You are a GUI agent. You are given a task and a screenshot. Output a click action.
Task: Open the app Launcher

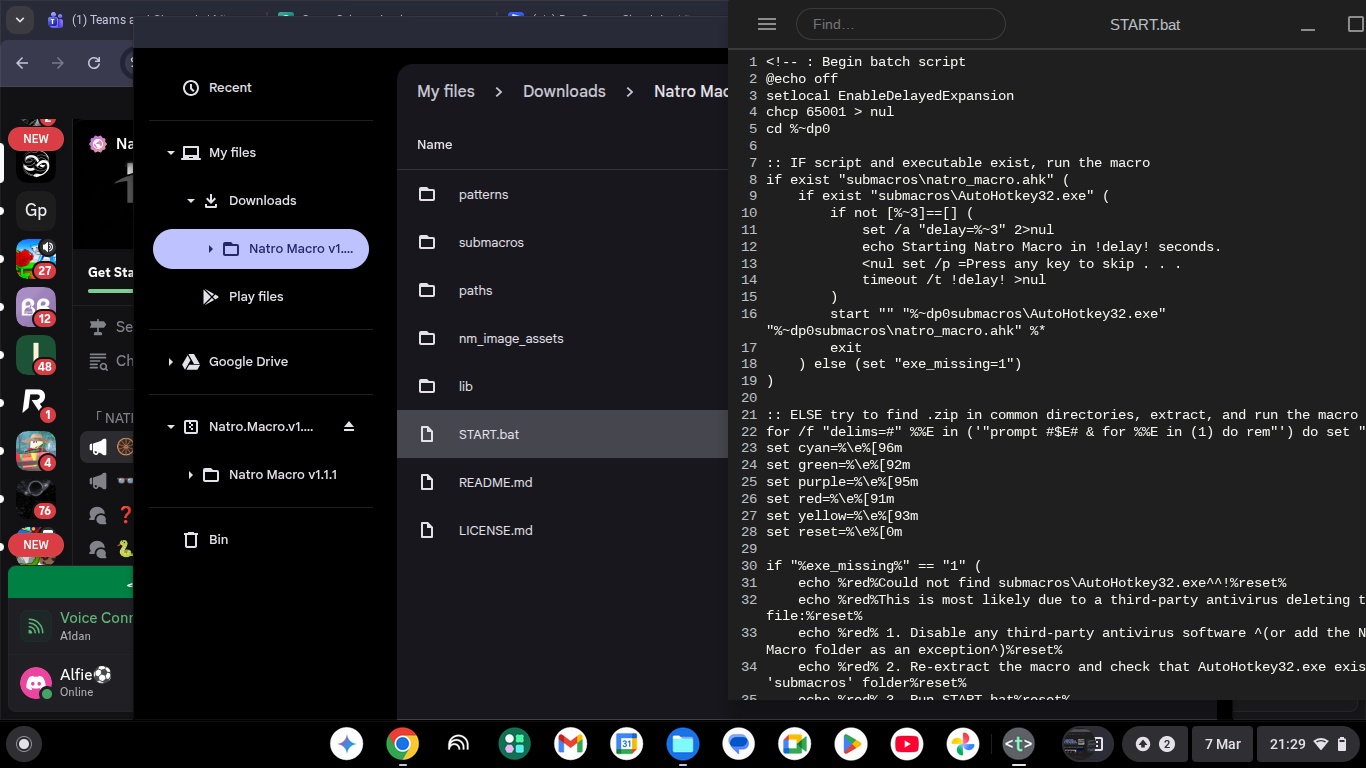346,744
